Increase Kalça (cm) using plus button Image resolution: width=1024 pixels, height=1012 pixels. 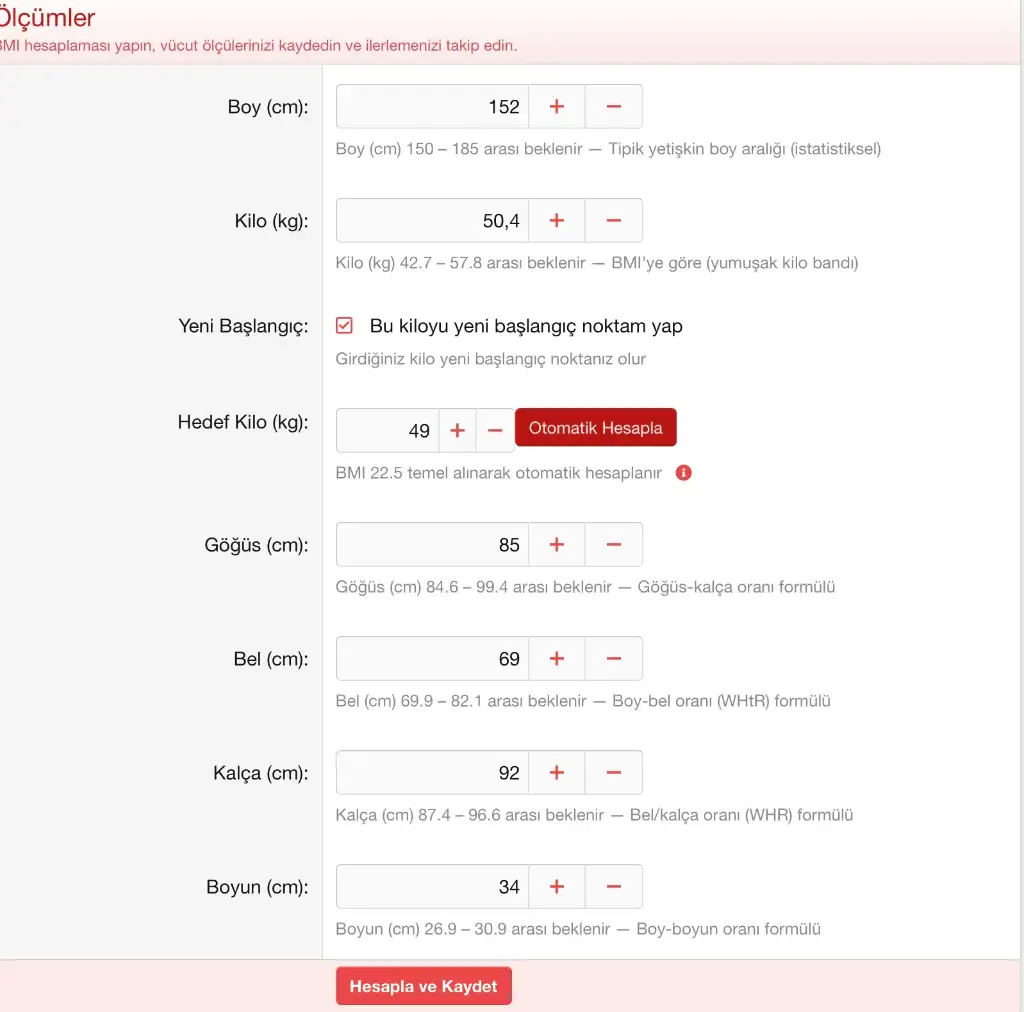click(x=556, y=773)
